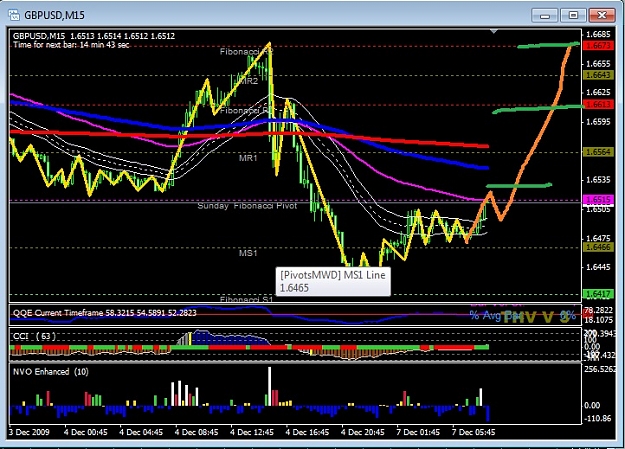Click the PivotsMWD MS1 Line tooltip
The image size is (625, 449).
[333, 282]
